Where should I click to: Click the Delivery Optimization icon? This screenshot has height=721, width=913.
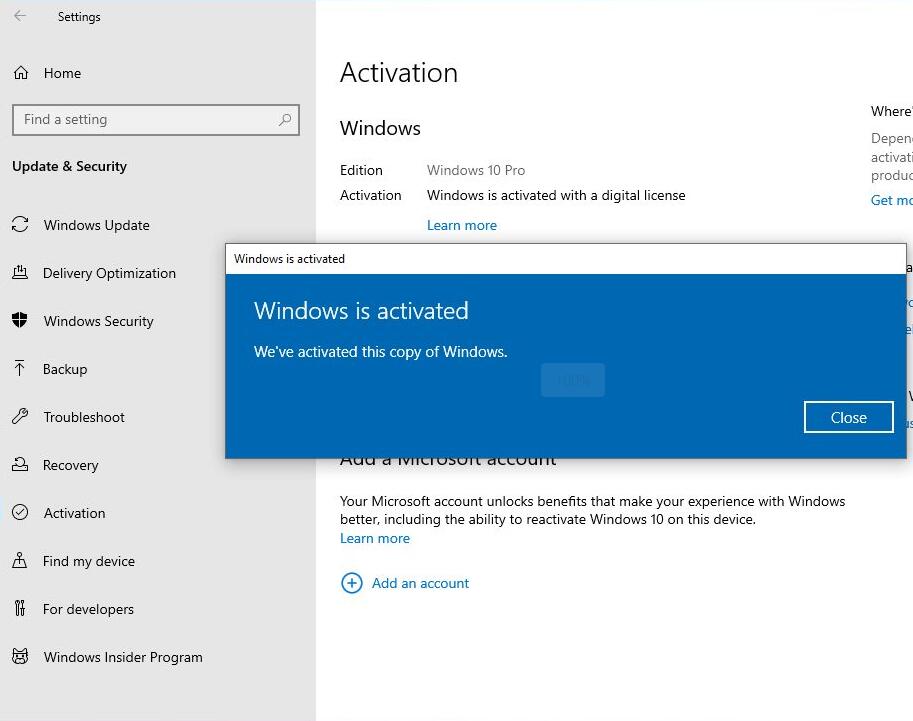[x=20, y=272]
